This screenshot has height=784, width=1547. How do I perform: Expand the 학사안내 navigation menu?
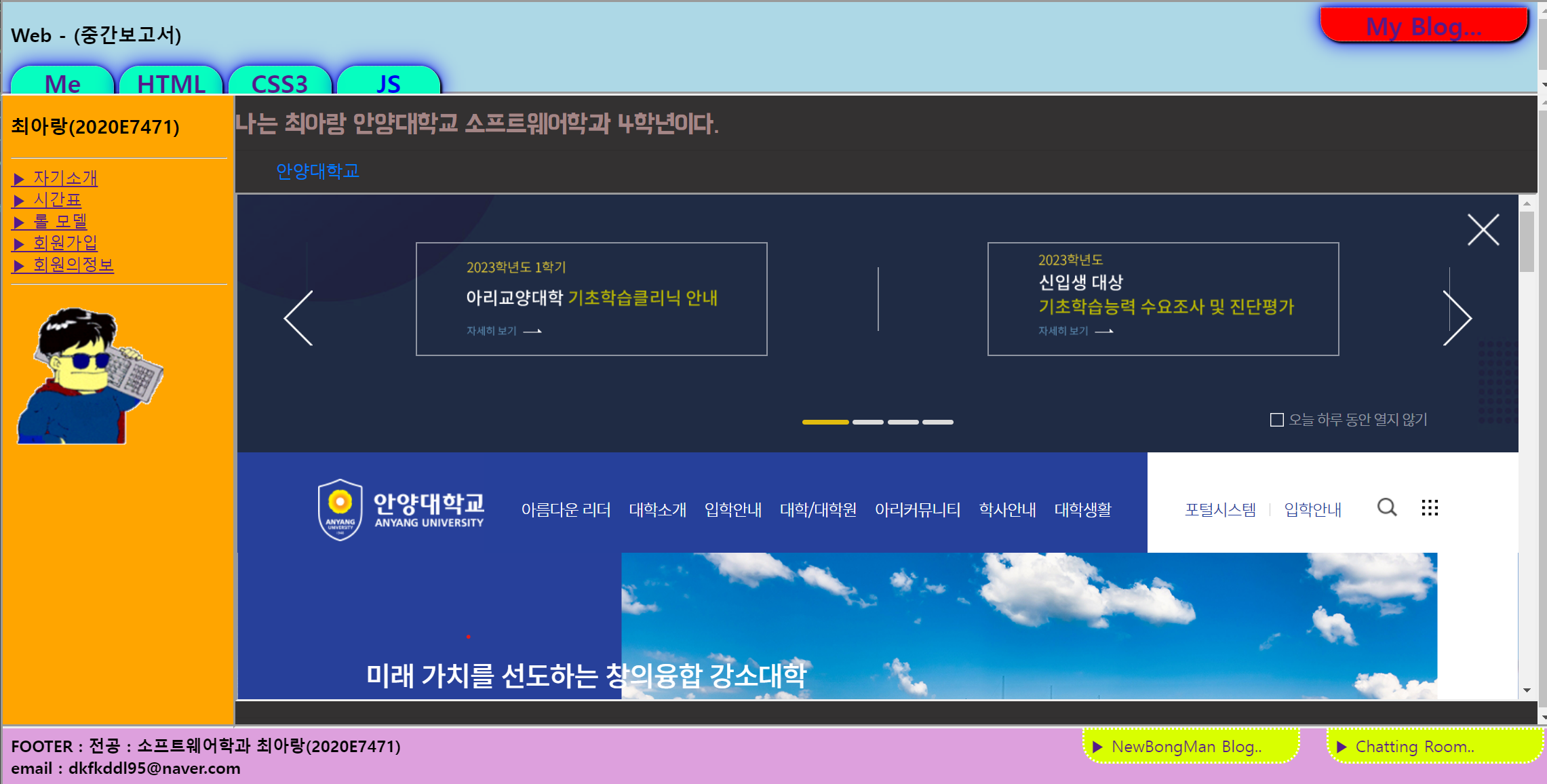1007,509
